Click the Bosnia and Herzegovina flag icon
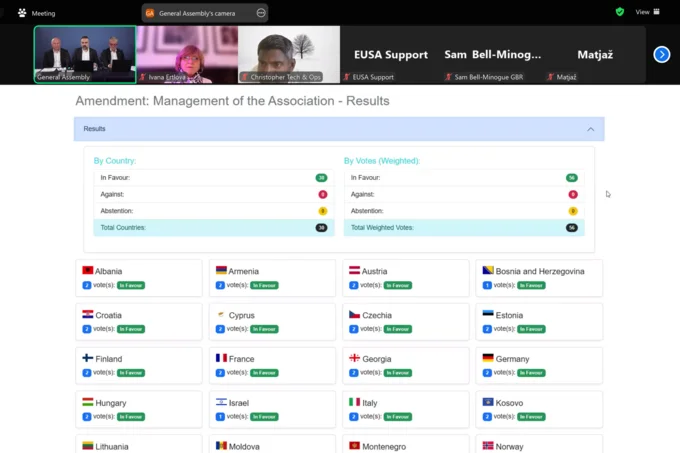 click(488, 271)
